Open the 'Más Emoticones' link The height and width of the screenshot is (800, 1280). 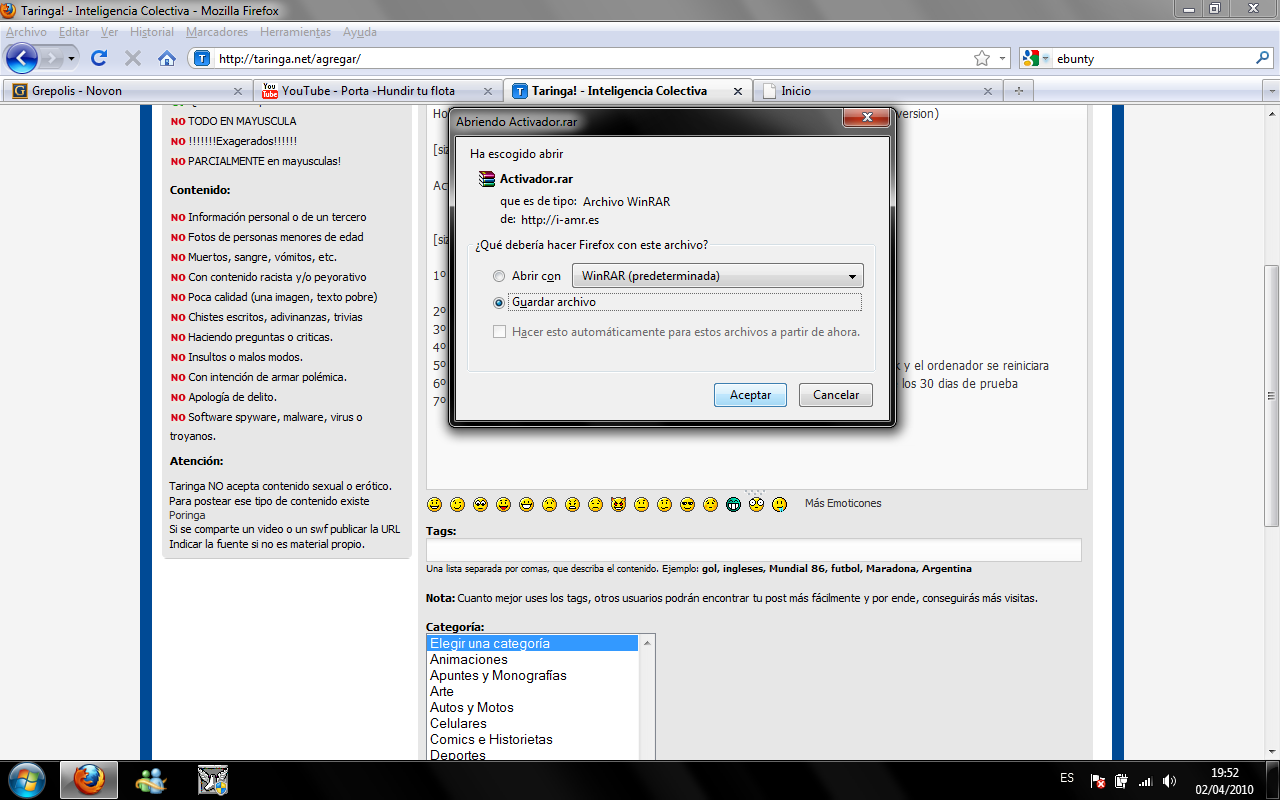click(x=843, y=504)
